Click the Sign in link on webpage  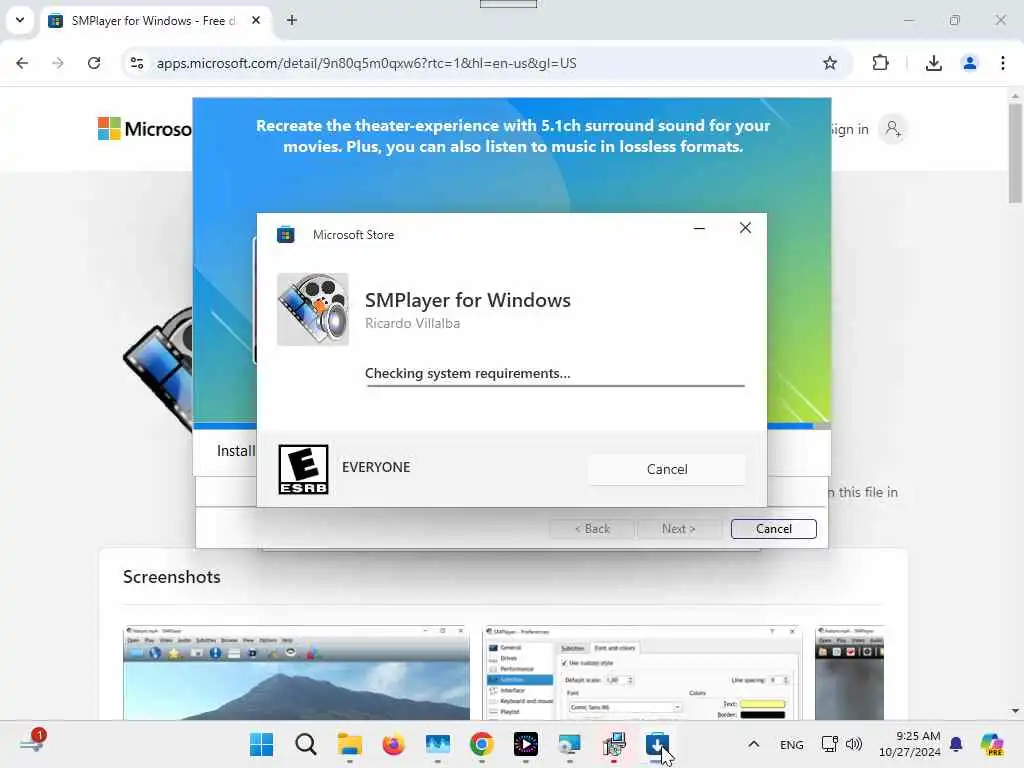tap(850, 129)
